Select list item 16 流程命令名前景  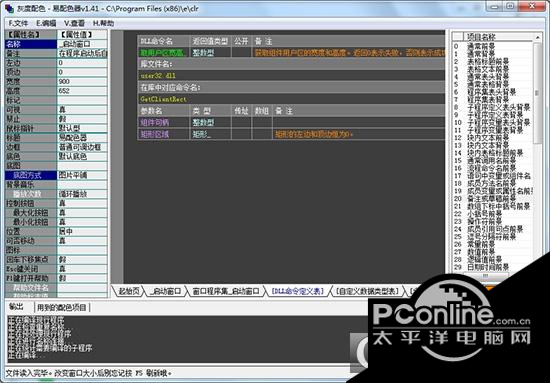pos(492,168)
